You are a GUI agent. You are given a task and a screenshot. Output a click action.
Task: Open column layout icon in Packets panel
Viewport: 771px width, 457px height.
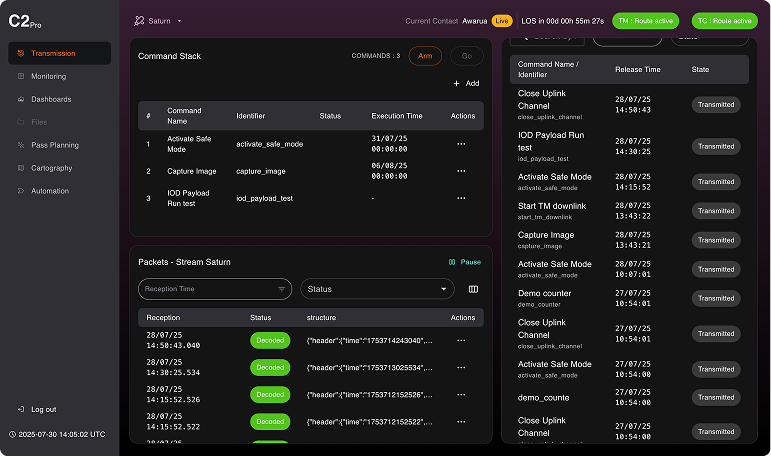[473, 289]
